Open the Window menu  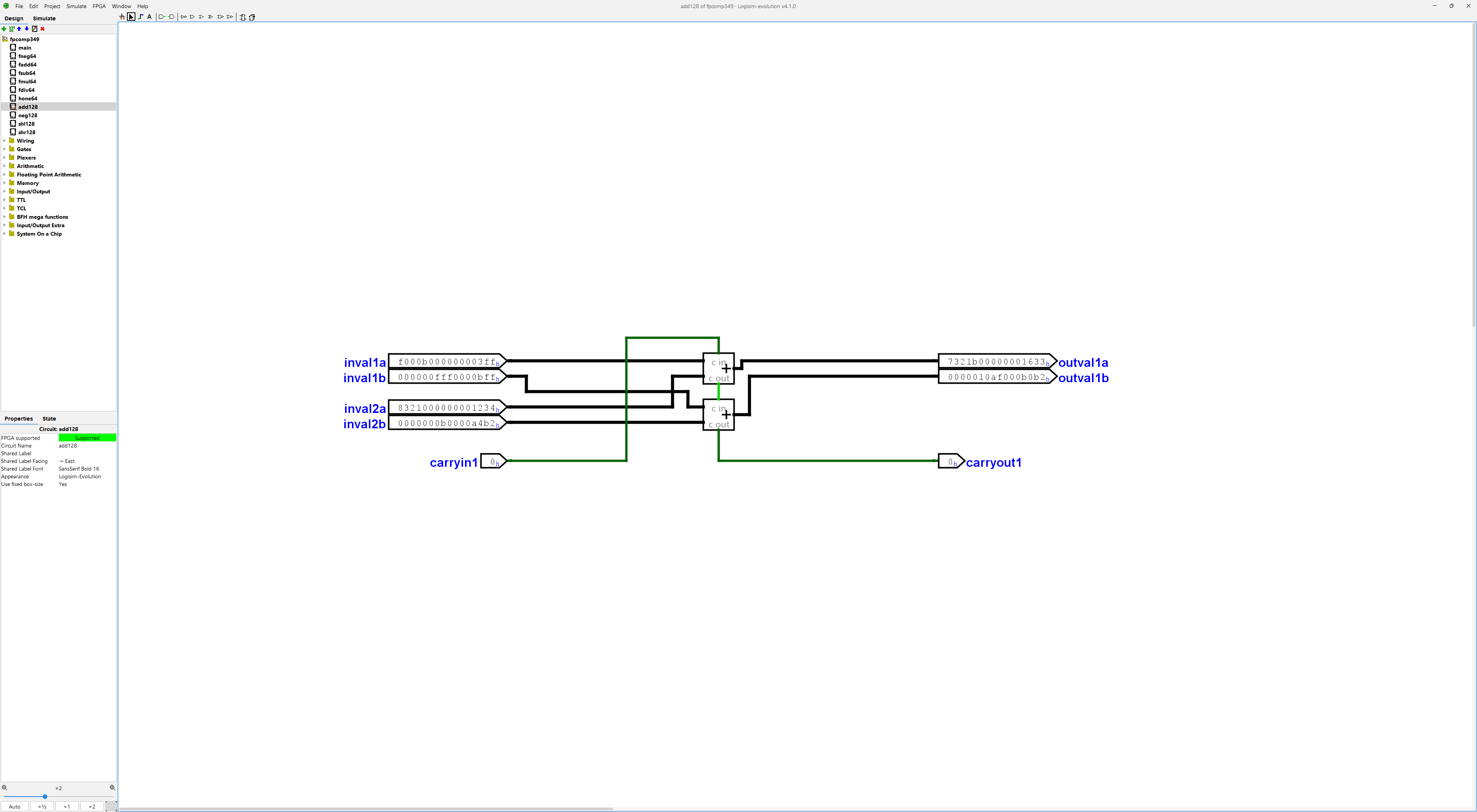(x=122, y=6)
